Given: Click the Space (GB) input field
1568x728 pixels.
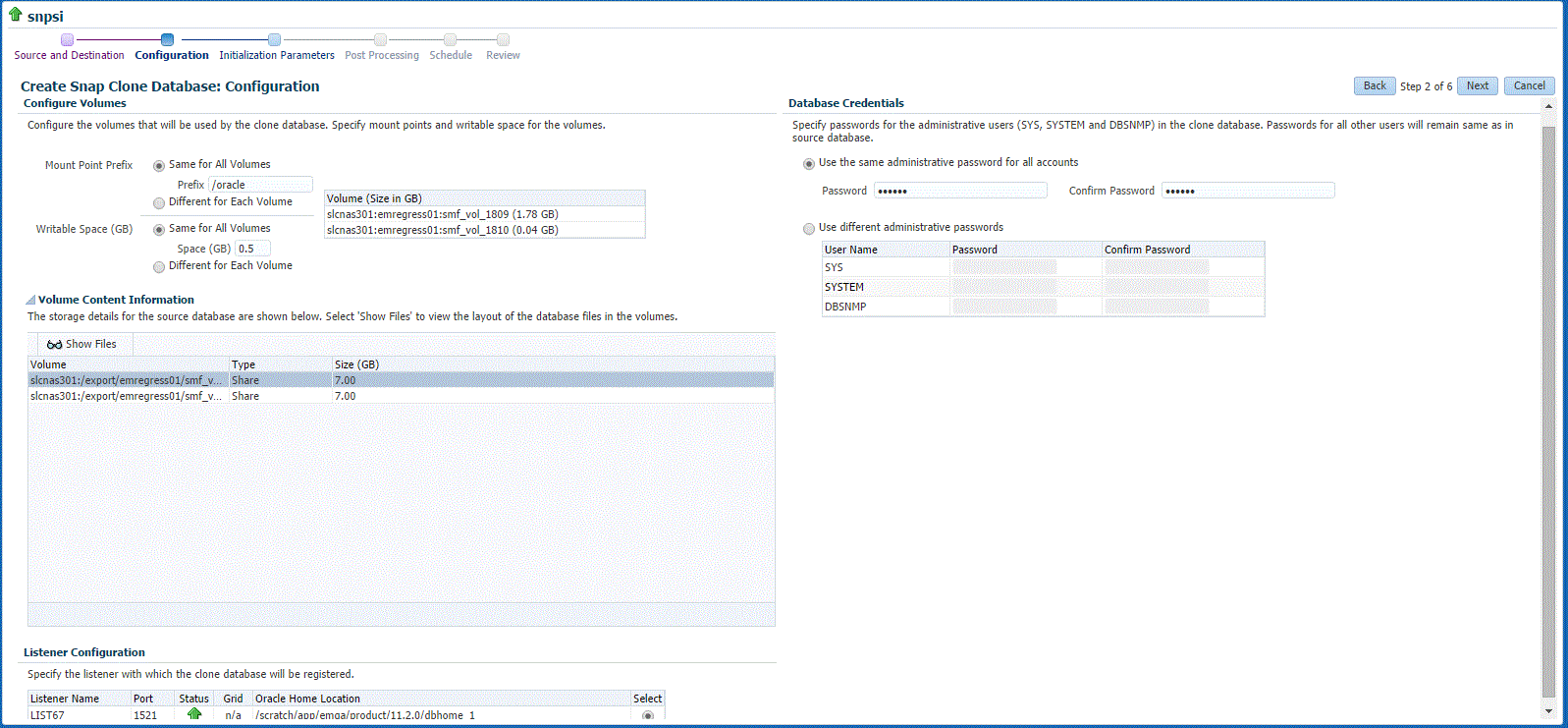Looking at the screenshot, I should pos(252,249).
